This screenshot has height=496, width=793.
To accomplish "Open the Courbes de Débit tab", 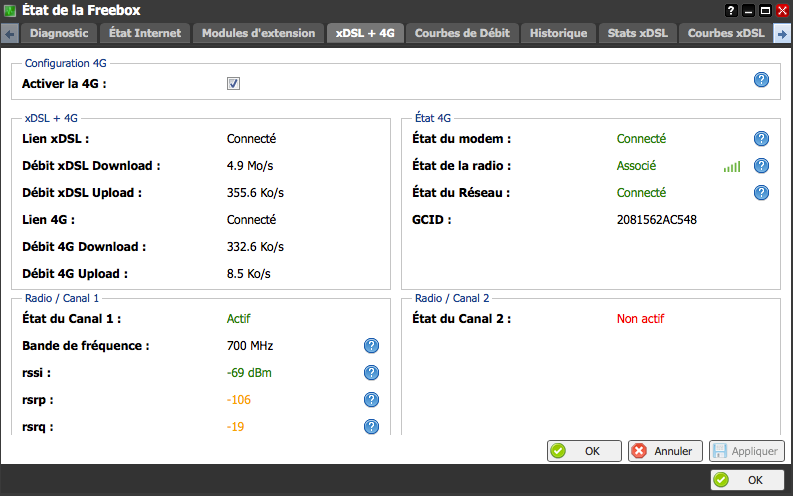I will (461, 33).
